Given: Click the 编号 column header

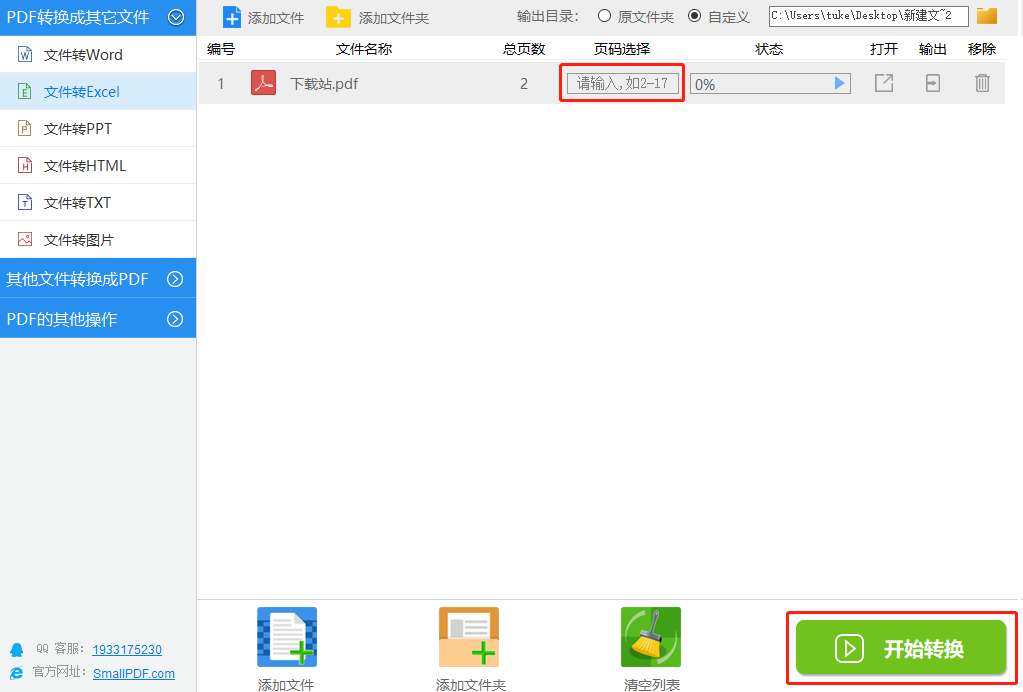Looking at the screenshot, I should (x=221, y=49).
